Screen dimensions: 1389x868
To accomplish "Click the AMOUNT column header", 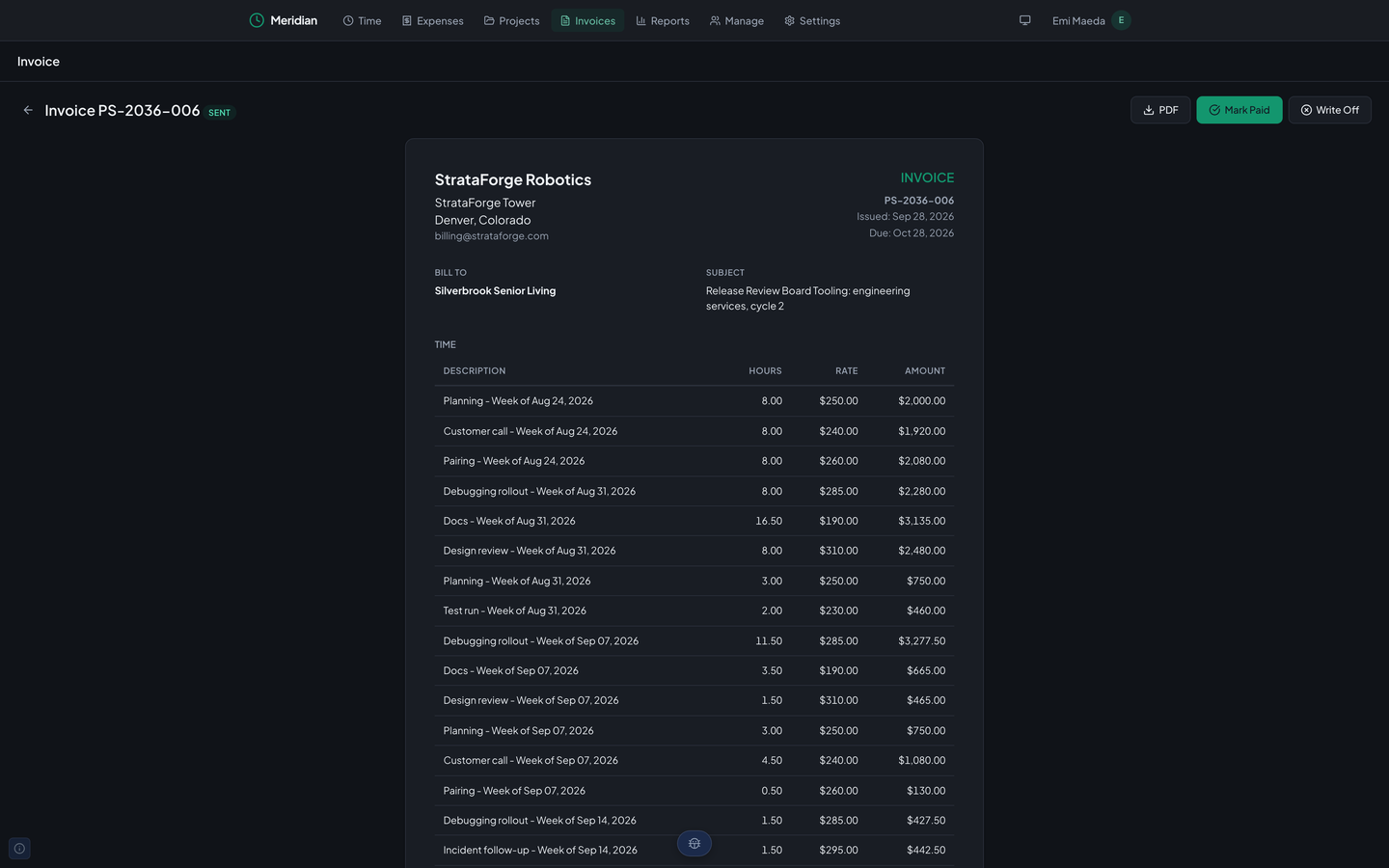I will [x=925, y=371].
